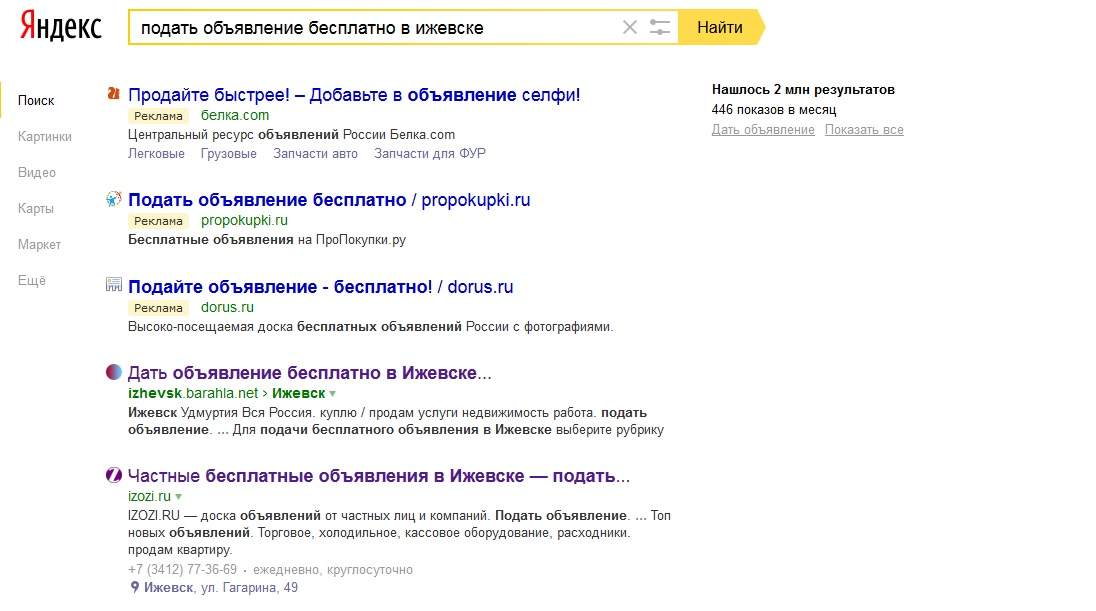
Task: Click the map pin icon near Ижевск address
Action: coord(134,587)
